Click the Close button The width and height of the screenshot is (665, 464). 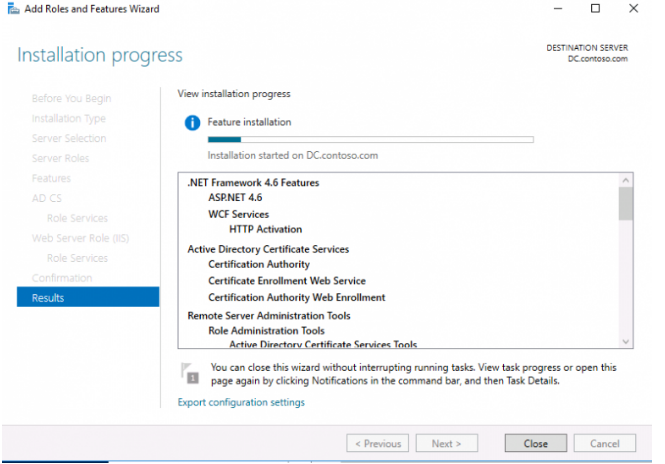(x=536, y=443)
